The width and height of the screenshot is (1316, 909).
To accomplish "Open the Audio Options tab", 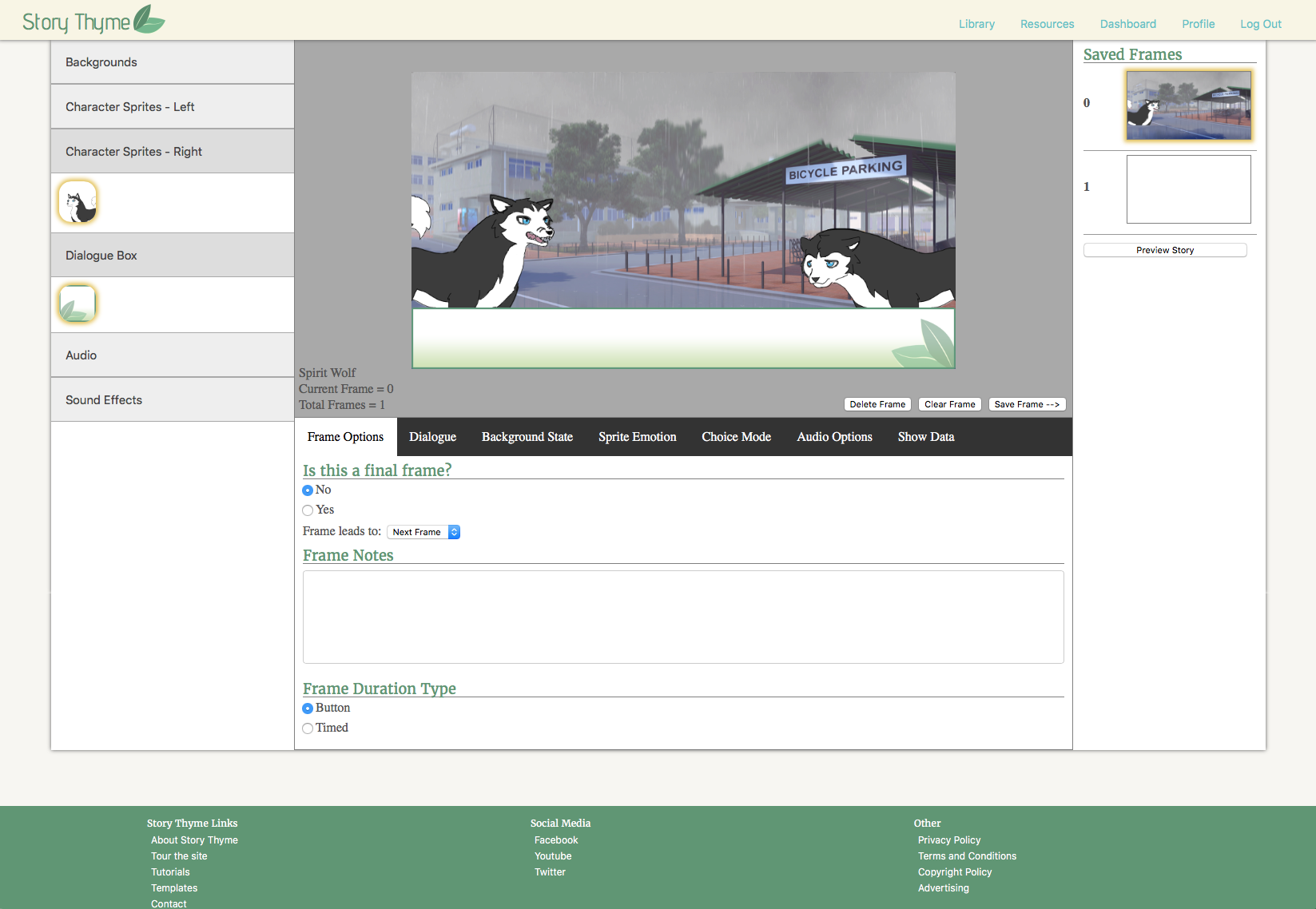I will pos(834,437).
